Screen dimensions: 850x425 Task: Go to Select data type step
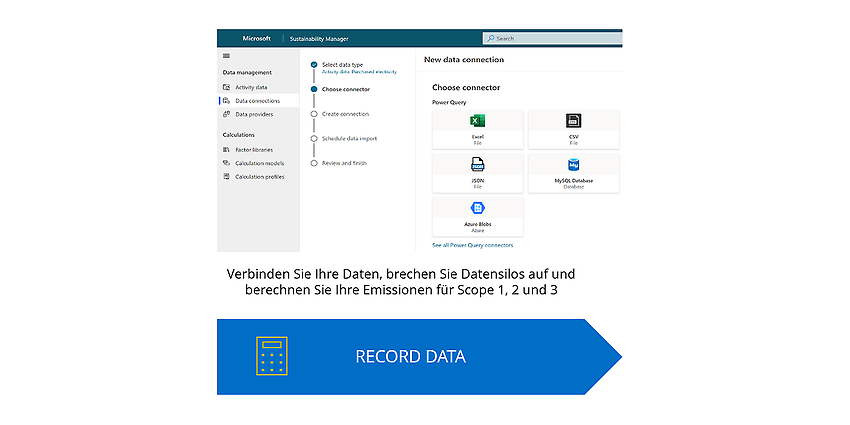[342, 65]
